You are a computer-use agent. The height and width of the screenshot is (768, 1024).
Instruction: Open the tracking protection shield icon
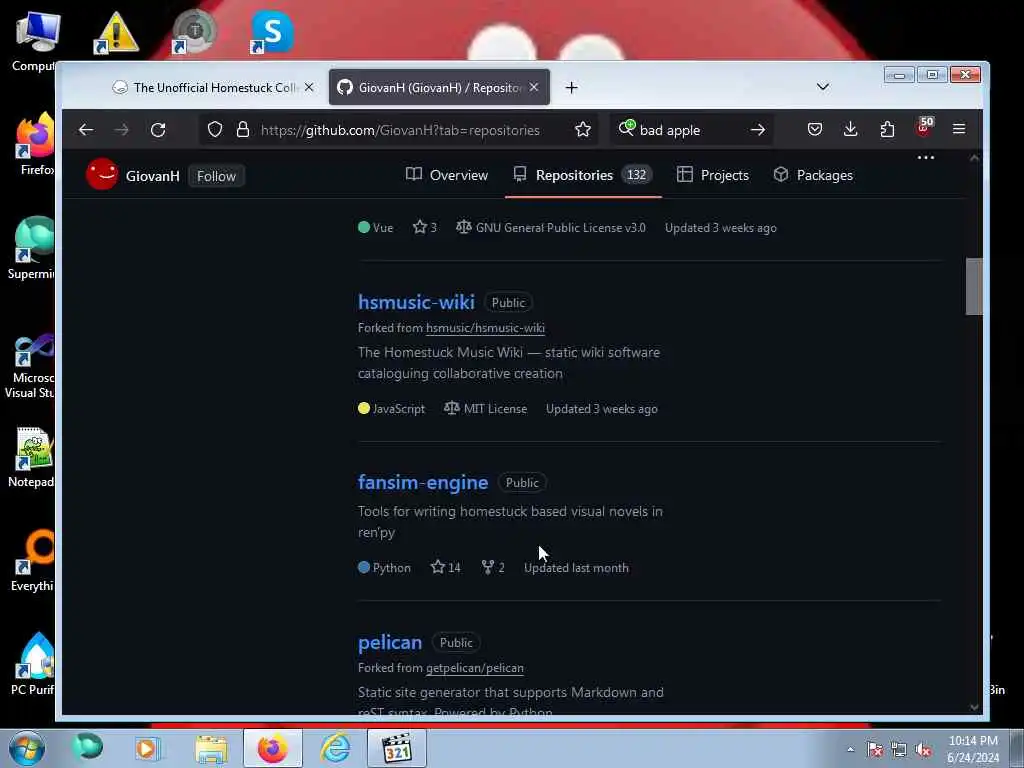click(x=215, y=129)
